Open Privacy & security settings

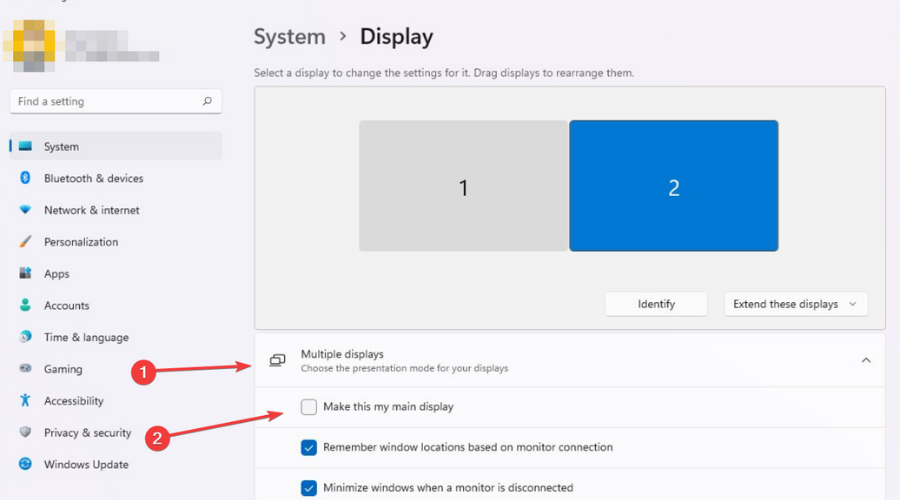87,433
